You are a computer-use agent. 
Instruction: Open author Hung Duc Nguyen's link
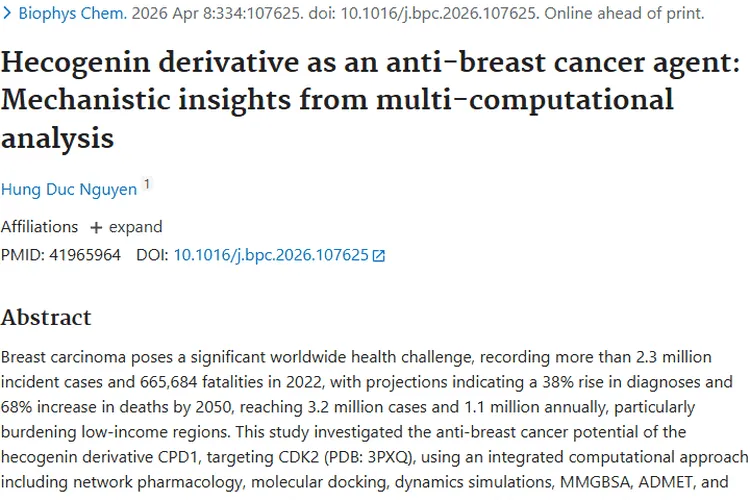point(69,189)
